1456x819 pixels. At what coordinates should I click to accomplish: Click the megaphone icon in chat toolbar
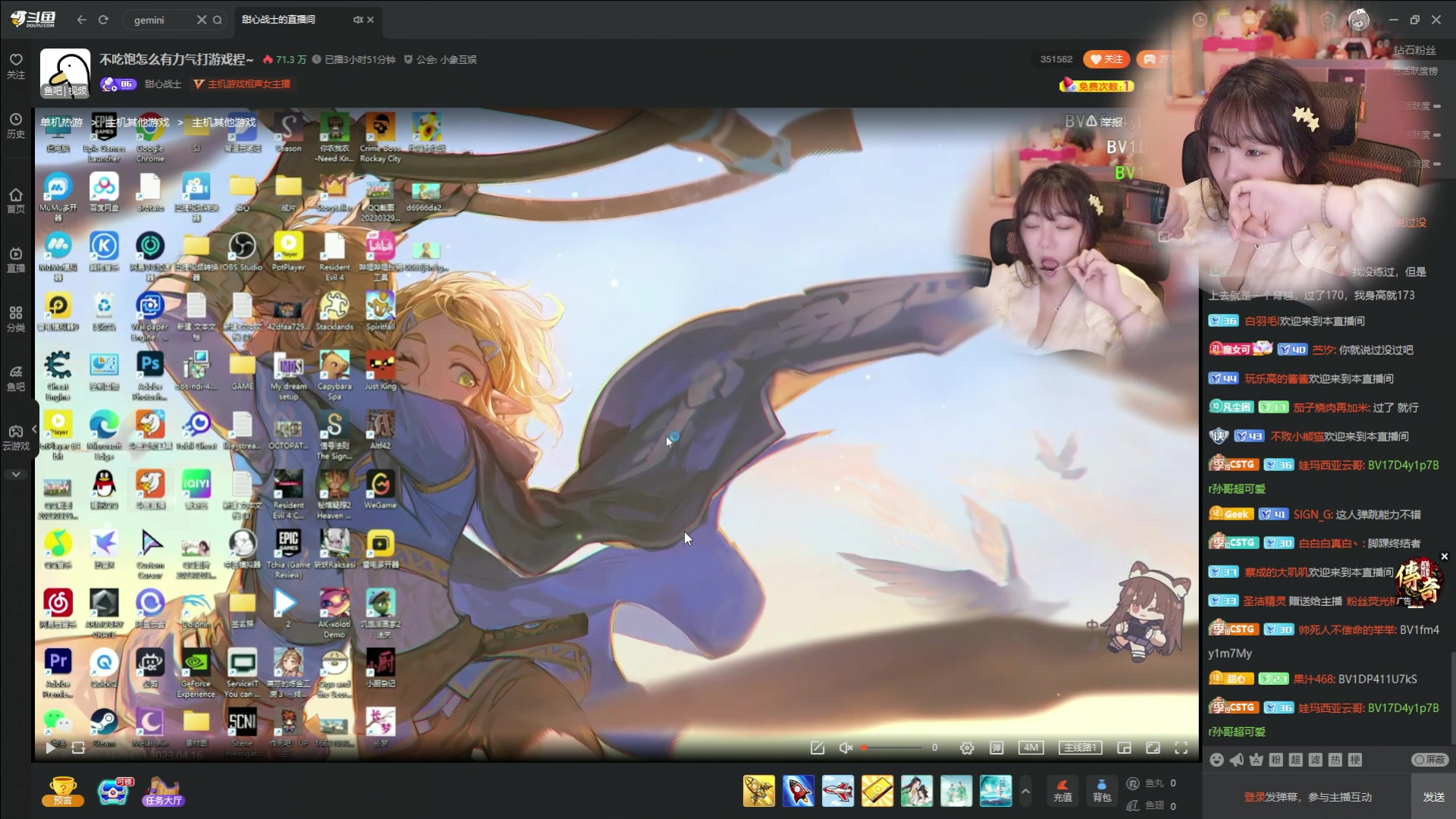pyautogui.click(x=1237, y=760)
